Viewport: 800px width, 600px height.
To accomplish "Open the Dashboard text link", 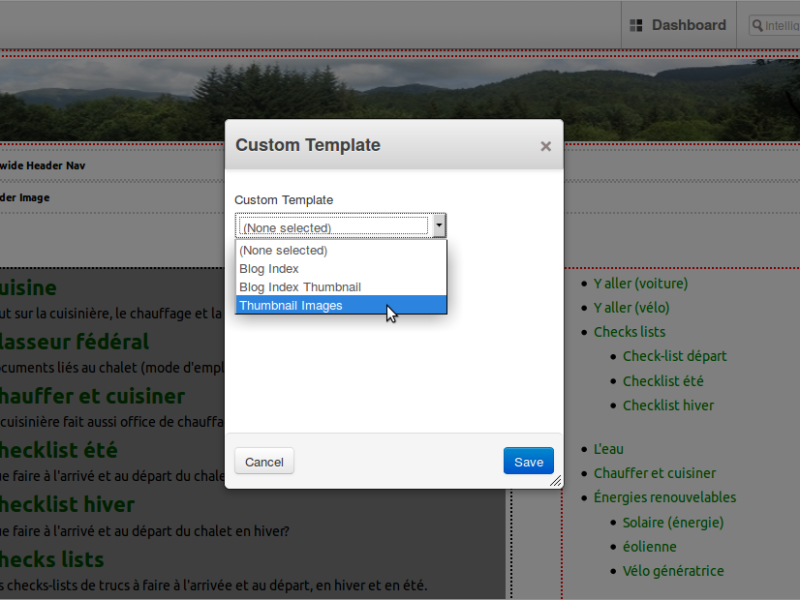I will [689, 25].
